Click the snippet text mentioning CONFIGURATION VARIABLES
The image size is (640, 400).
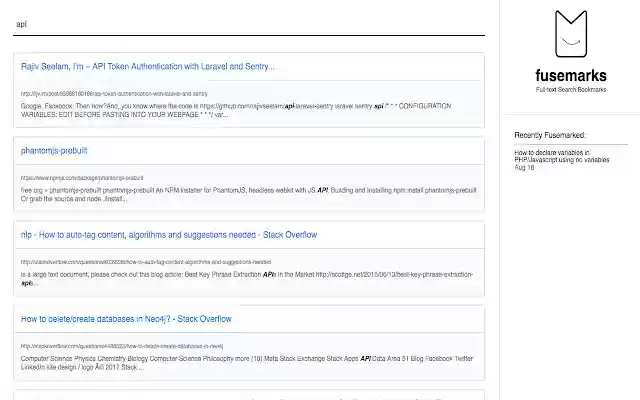pyautogui.click(x=236, y=110)
